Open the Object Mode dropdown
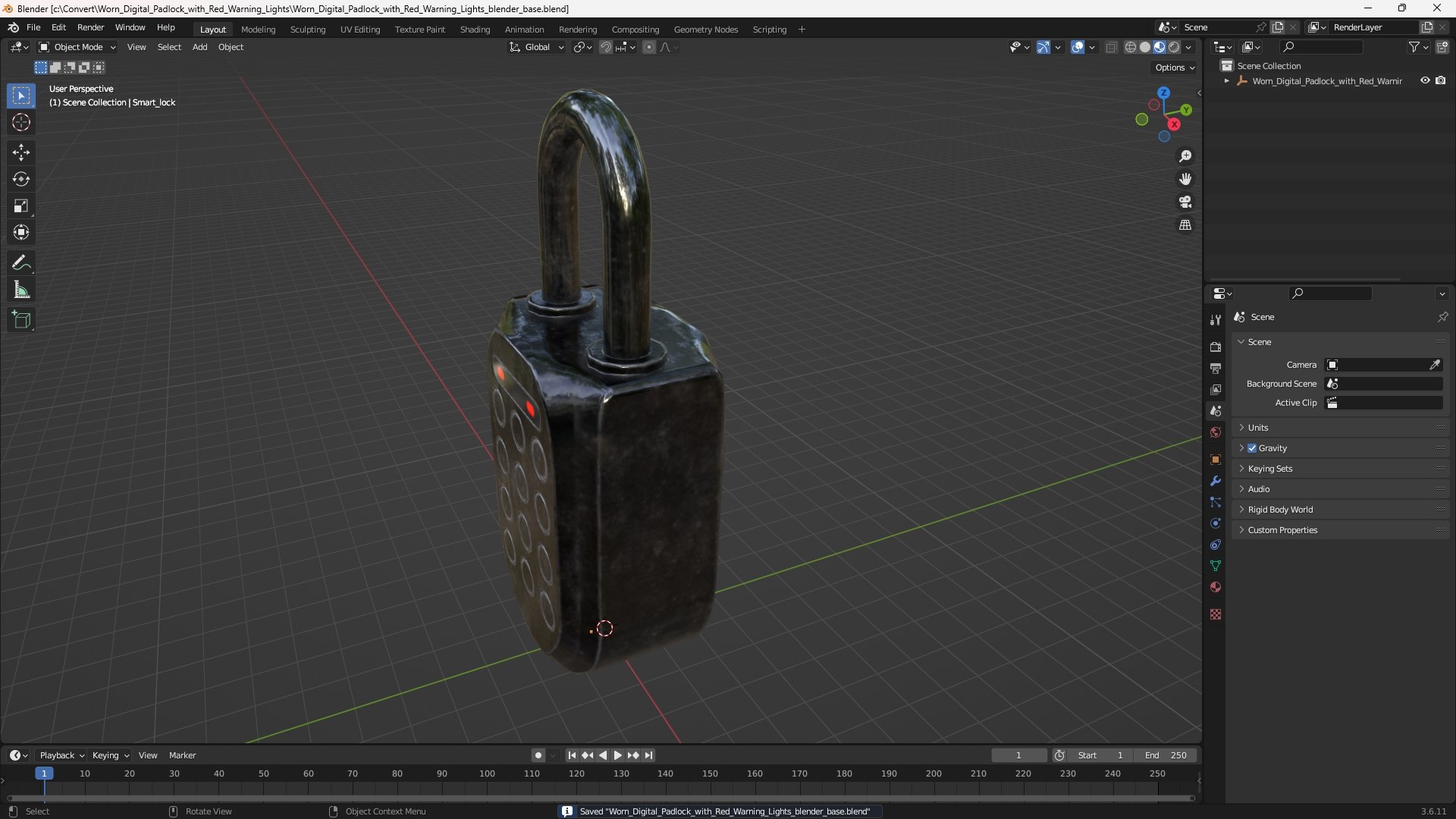 click(78, 47)
